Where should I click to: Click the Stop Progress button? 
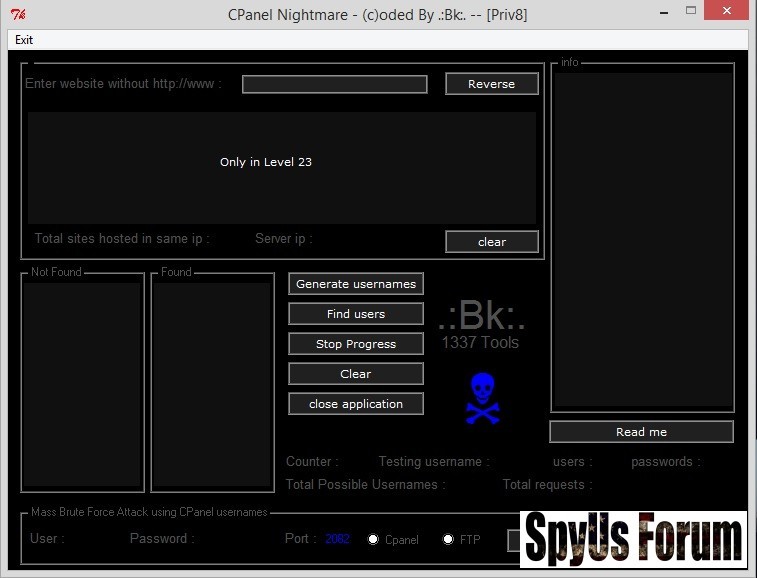[x=356, y=344]
